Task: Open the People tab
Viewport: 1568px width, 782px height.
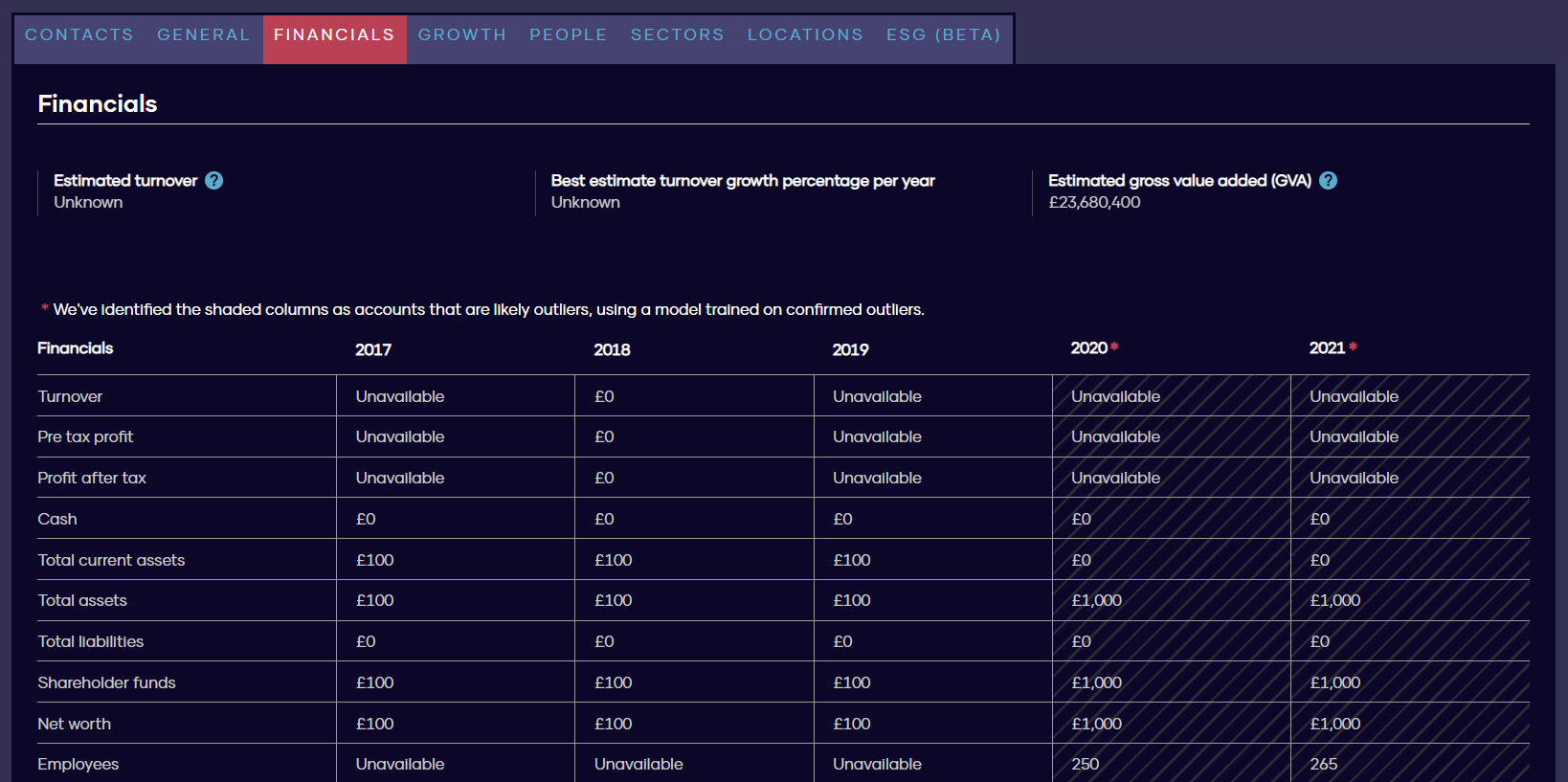Action: click(569, 35)
